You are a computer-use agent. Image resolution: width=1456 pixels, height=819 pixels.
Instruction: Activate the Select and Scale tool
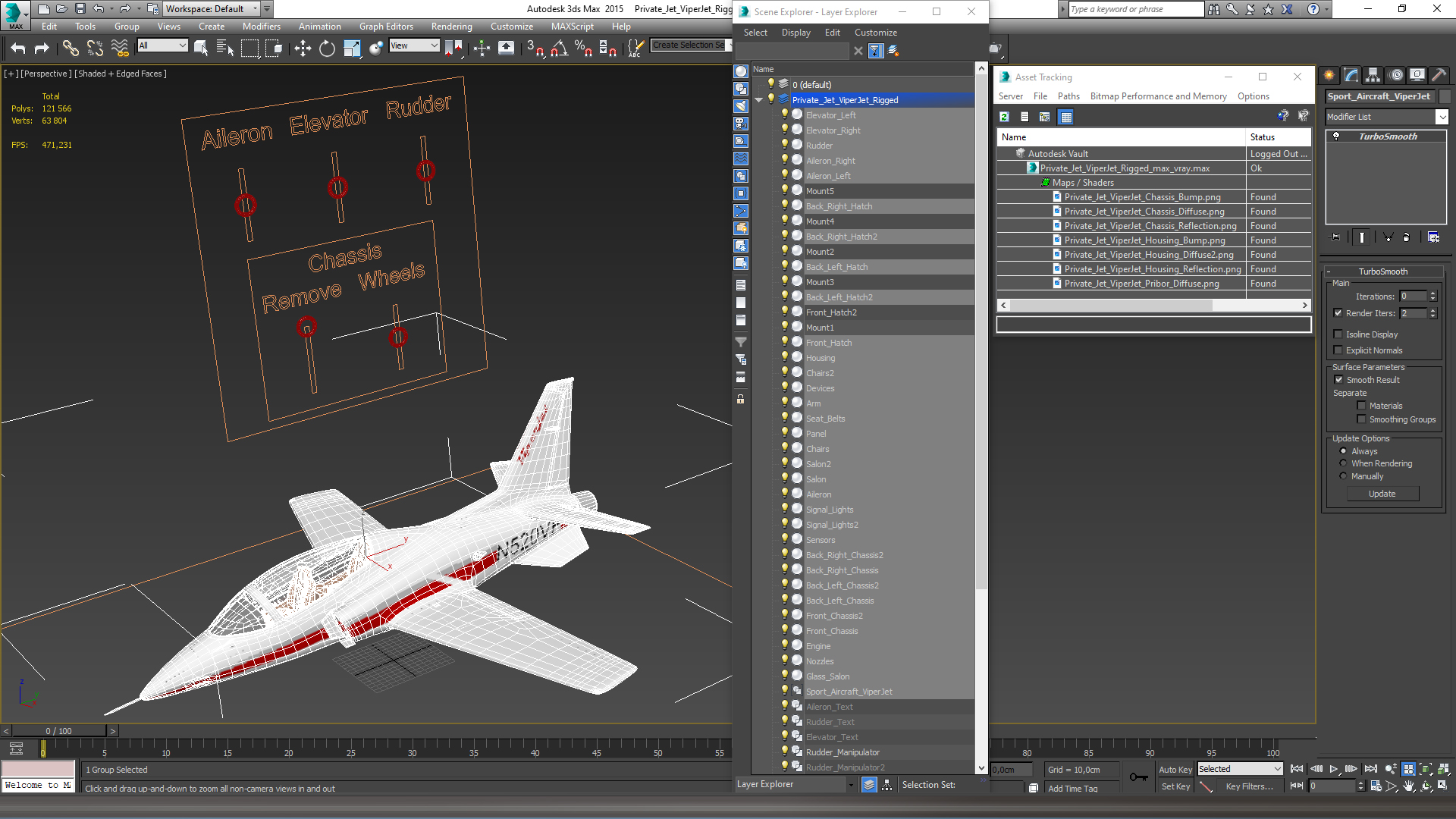(352, 49)
